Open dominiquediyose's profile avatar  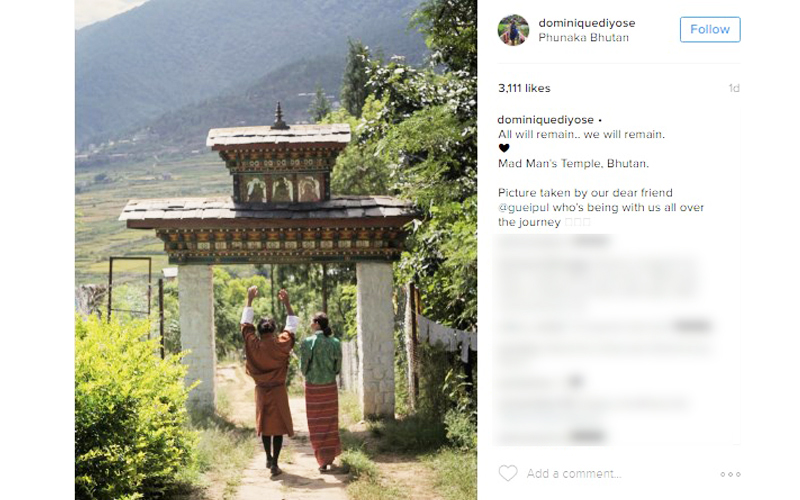[513, 30]
